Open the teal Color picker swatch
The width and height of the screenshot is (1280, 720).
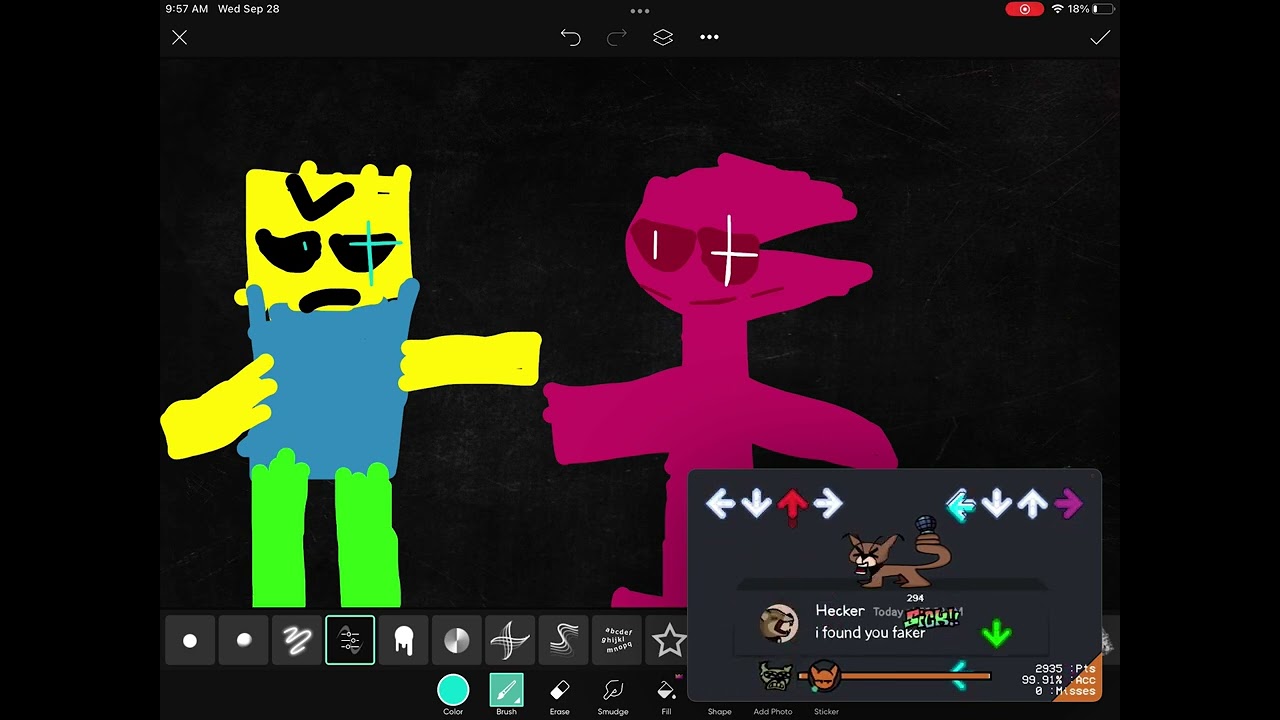point(453,690)
